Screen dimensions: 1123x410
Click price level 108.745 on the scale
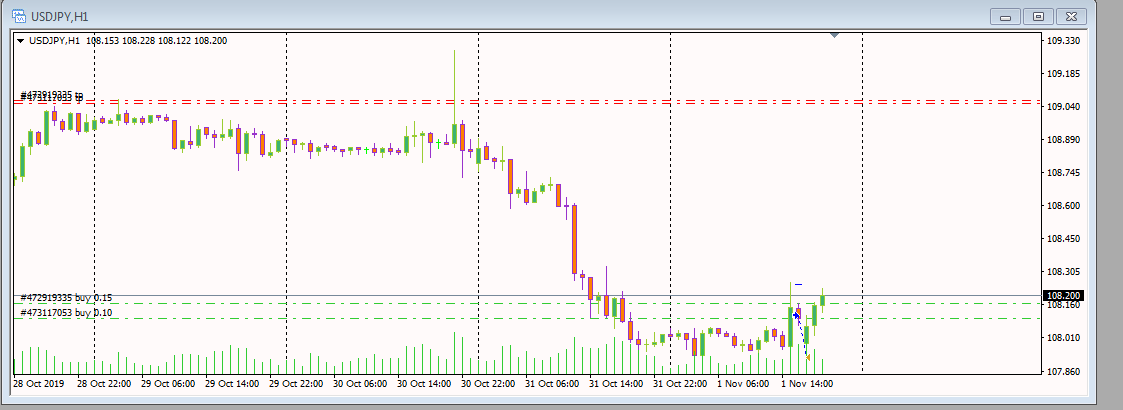pos(1062,173)
